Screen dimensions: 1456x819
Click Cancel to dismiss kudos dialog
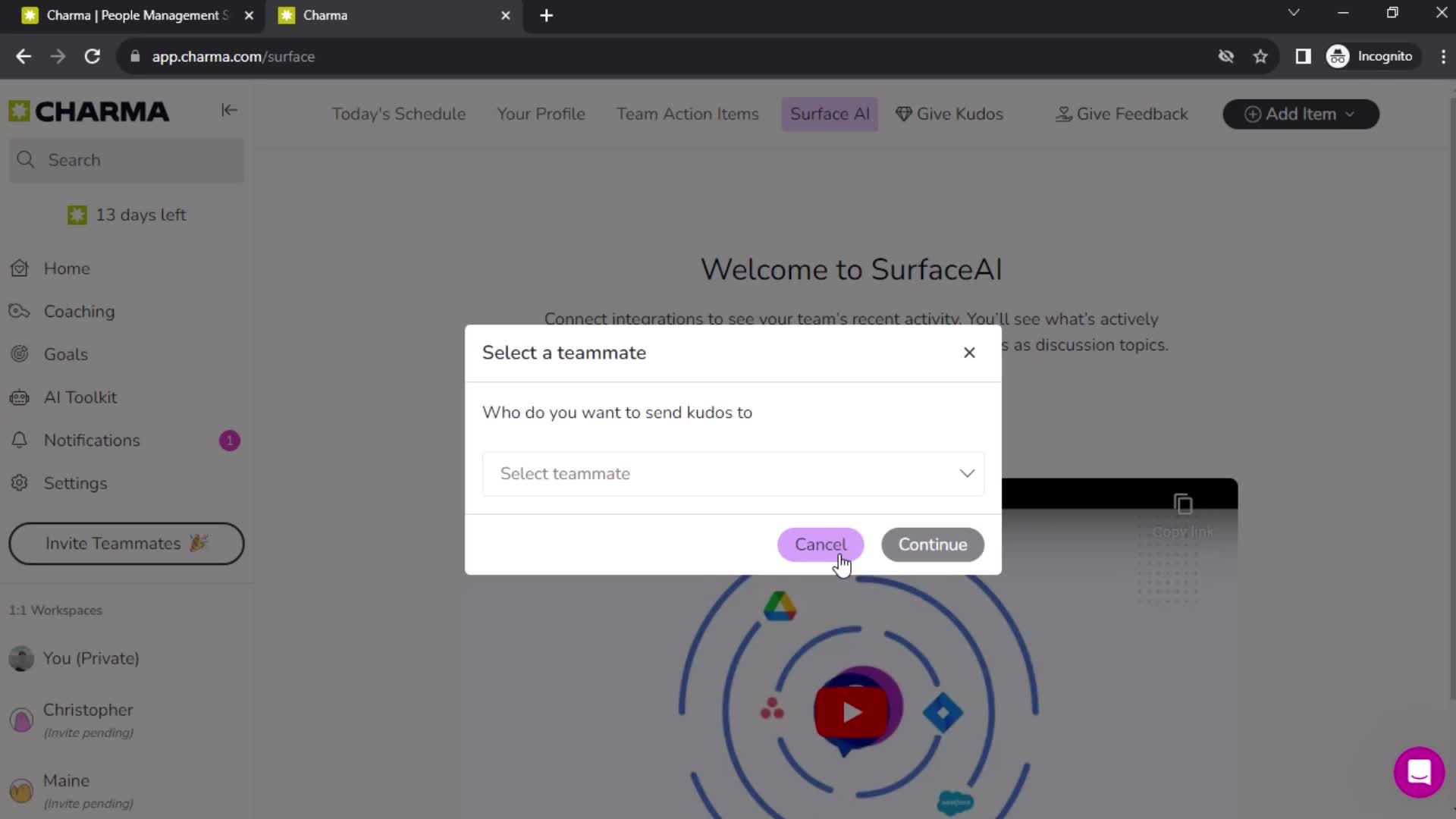821,545
